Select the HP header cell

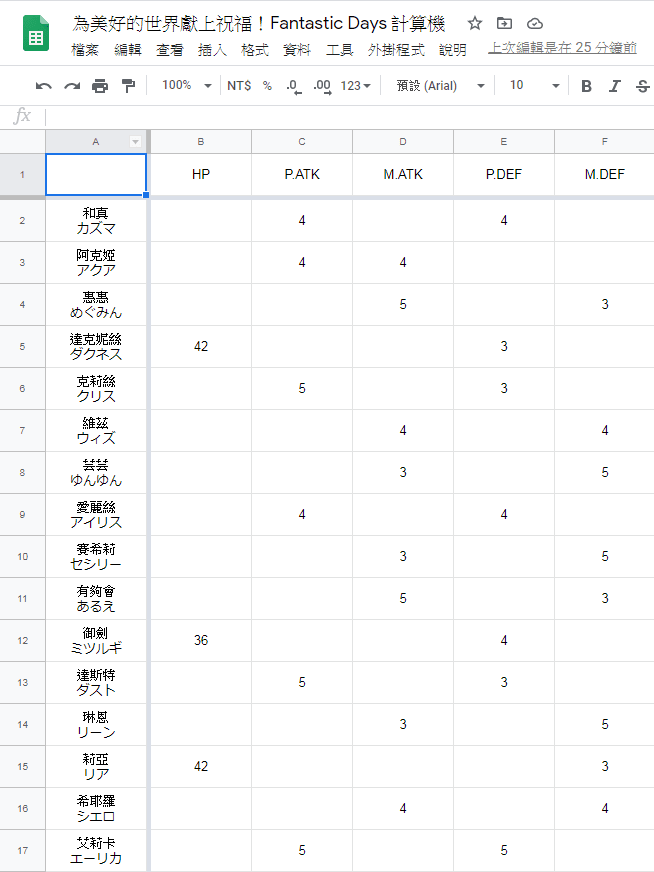201,175
